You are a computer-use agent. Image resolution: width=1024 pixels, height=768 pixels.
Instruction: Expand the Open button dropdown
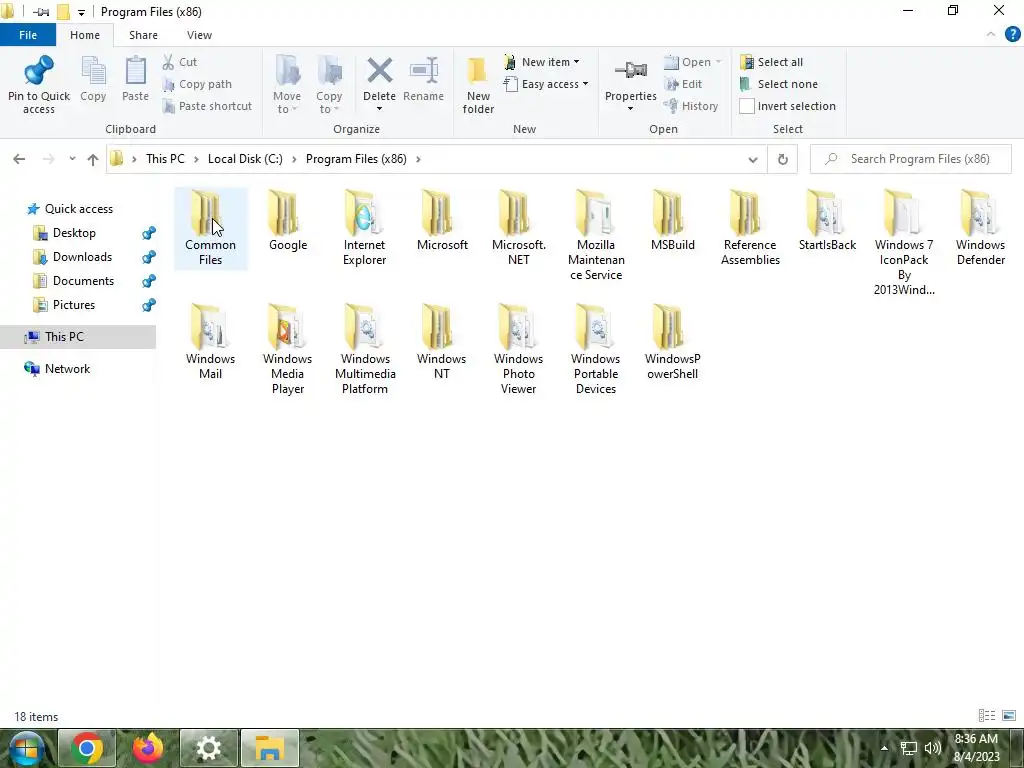[x=718, y=62]
